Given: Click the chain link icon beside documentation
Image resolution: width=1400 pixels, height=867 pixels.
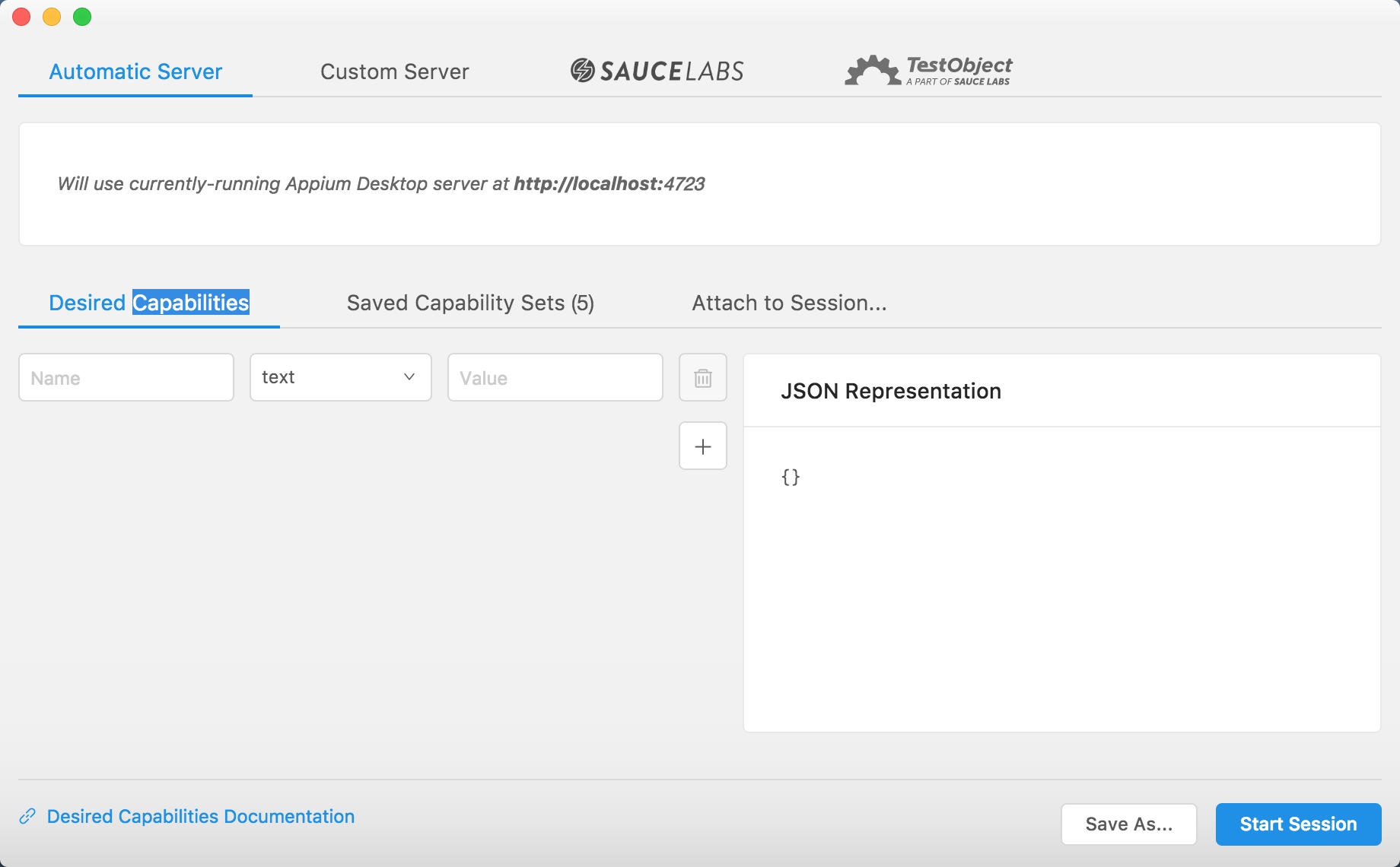Looking at the screenshot, I should [x=27, y=816].
